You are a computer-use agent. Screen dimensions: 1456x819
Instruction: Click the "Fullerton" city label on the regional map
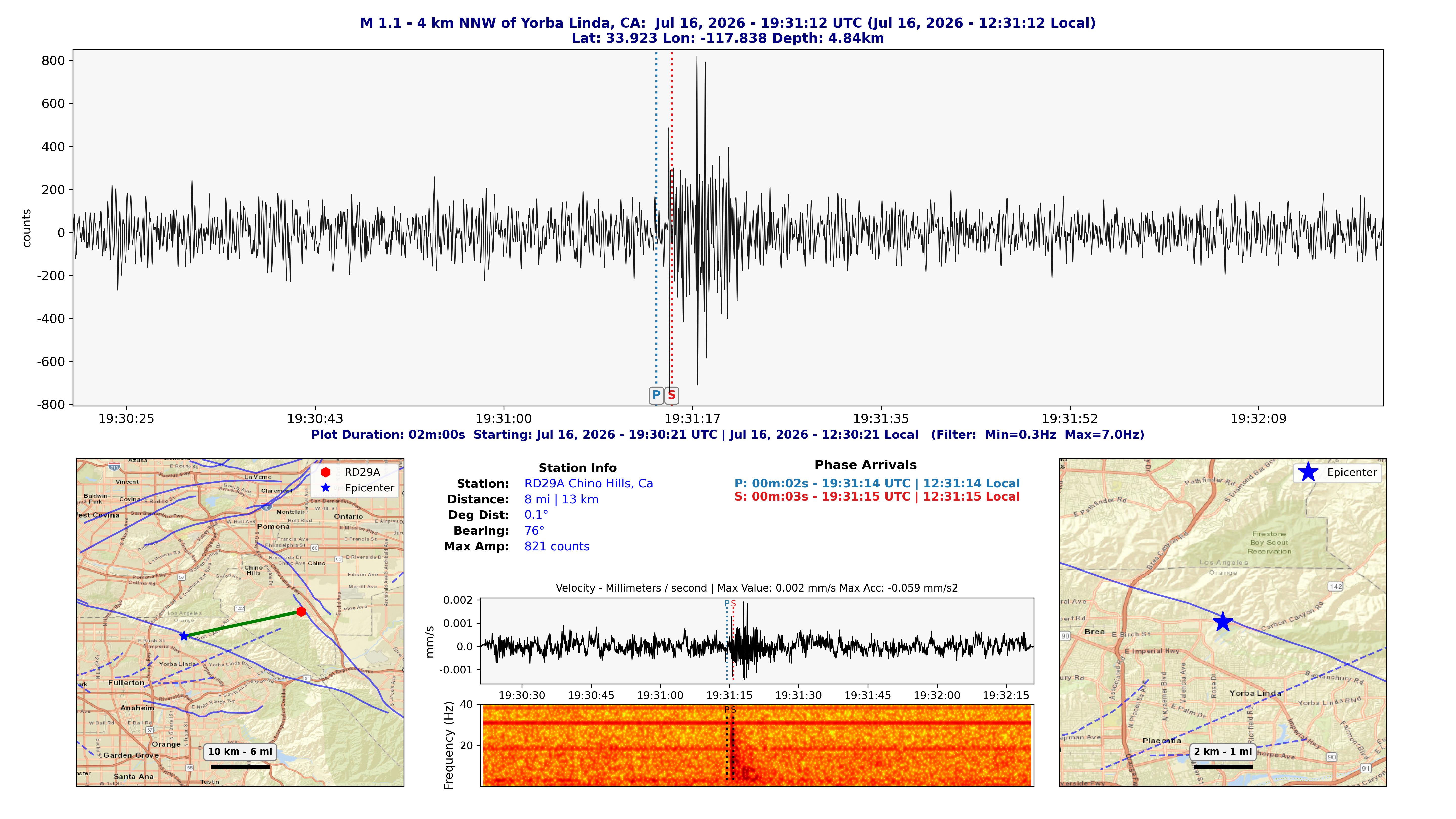click(x=127, y=683)
